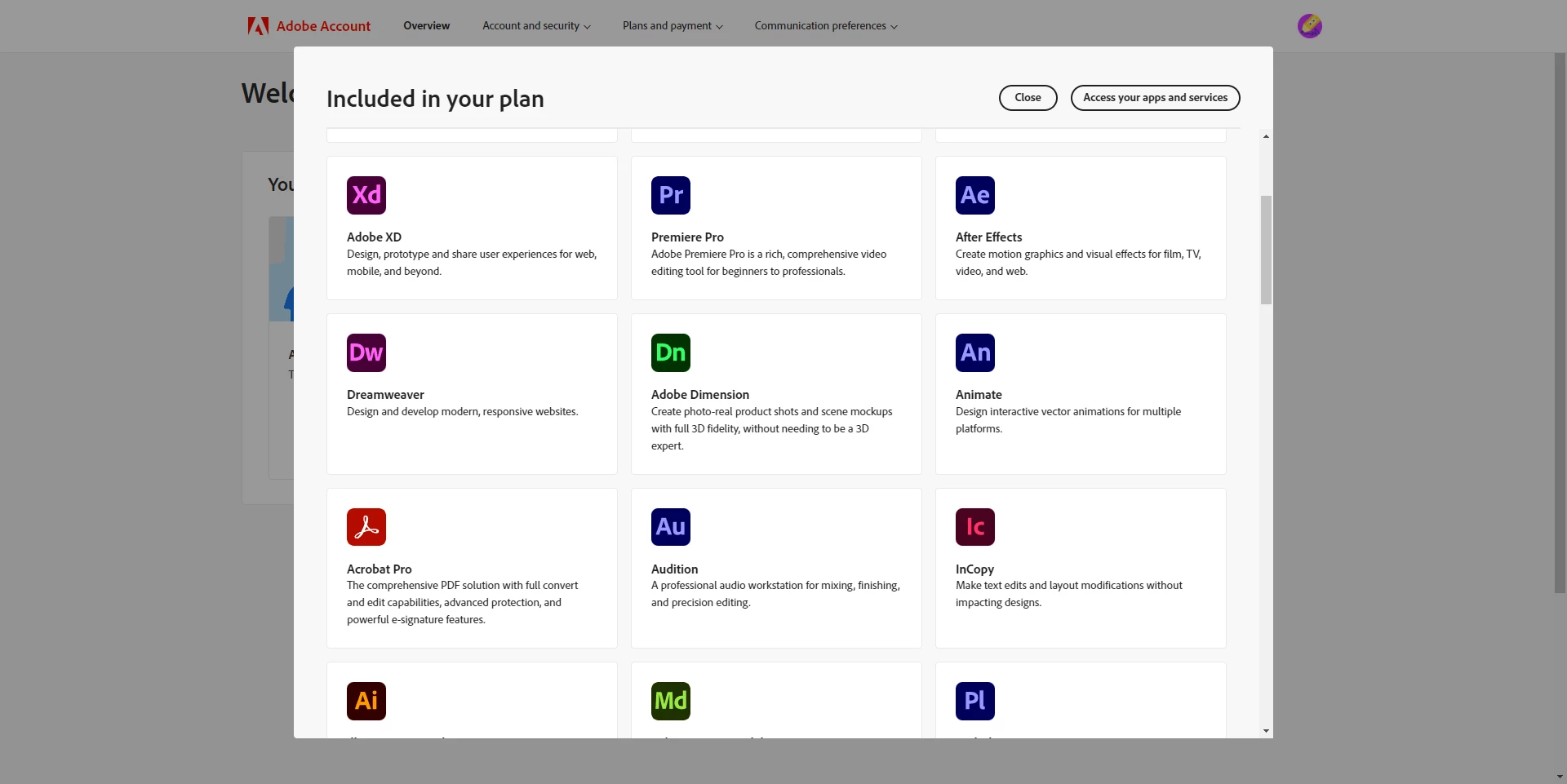Click the Adobe Dimension title text
This screenshot has width=1567, height=784.
(700, 395)
